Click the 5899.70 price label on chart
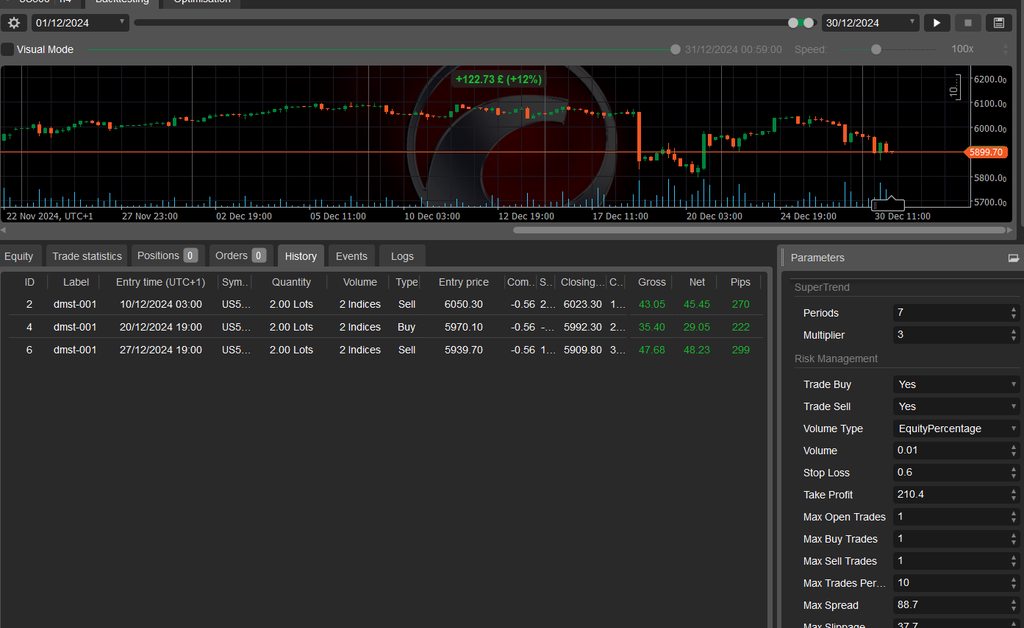Screen dimensions: 1024x628 (985, 152)
